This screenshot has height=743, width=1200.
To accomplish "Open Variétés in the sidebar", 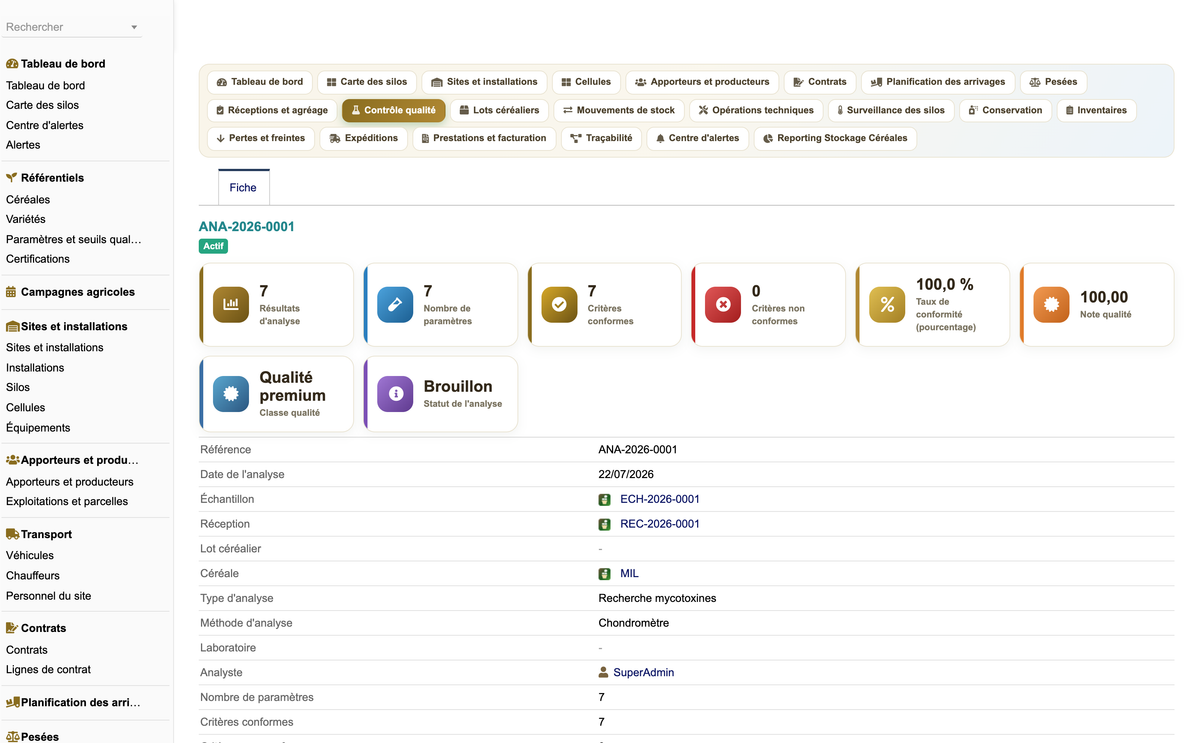I will pos(26,219).
